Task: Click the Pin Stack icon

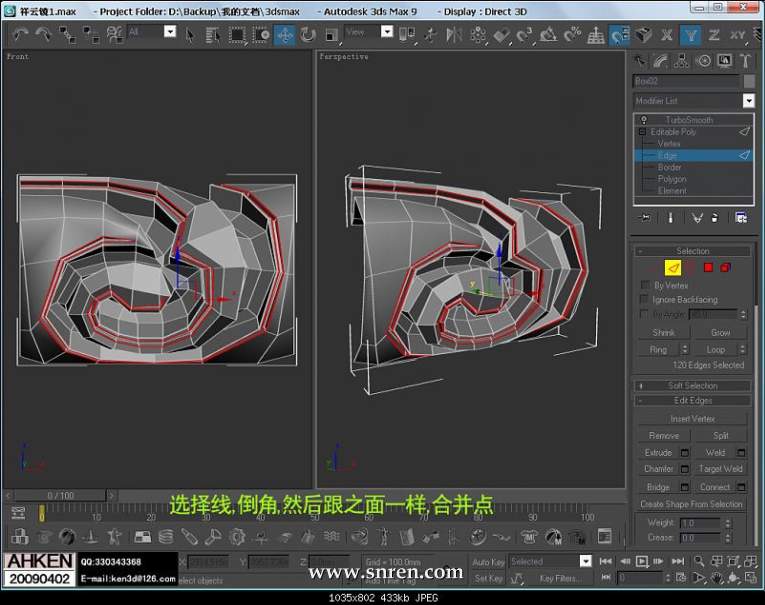Action: (644, 218)
